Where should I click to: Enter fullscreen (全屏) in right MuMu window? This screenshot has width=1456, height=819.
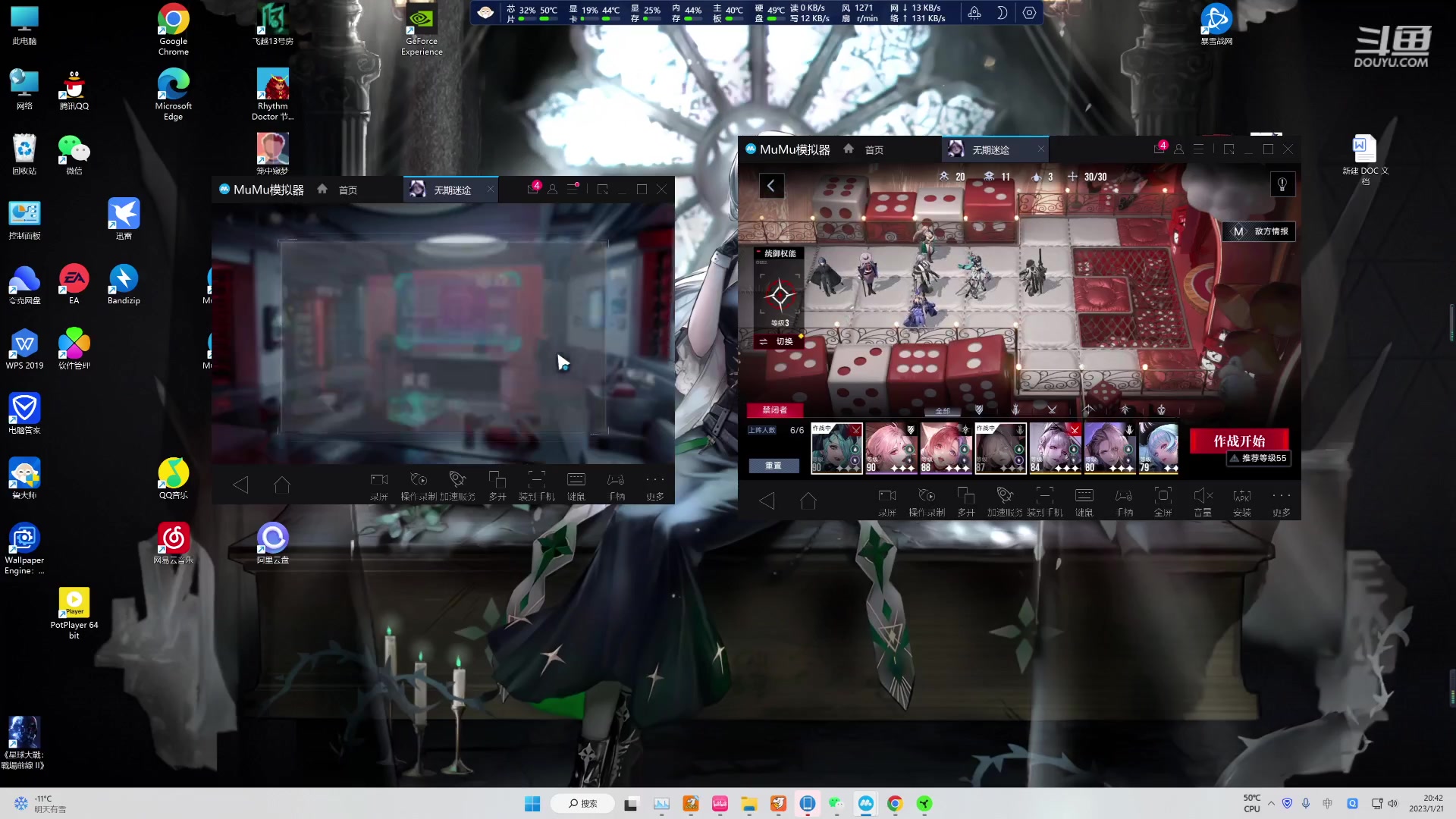click(x=1163, y=502)
